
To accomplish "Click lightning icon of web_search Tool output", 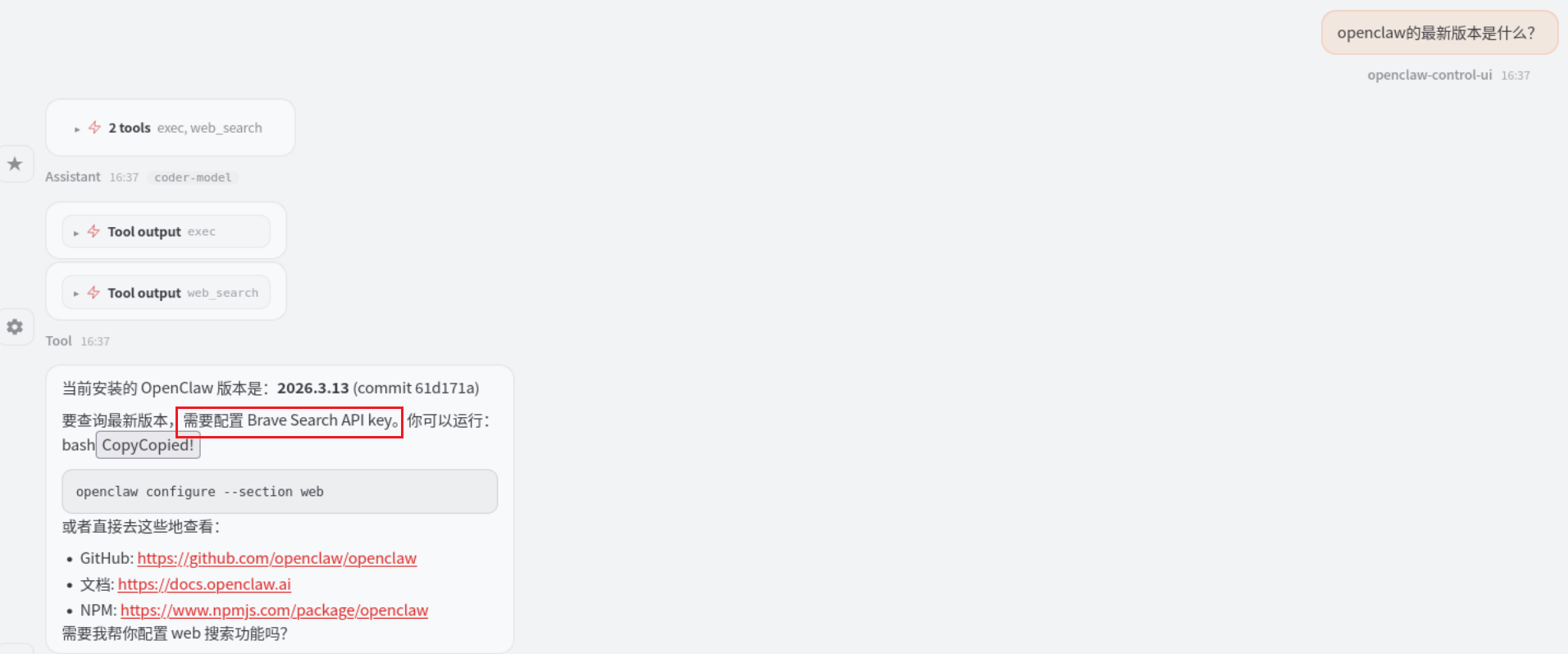I will 93,293.
